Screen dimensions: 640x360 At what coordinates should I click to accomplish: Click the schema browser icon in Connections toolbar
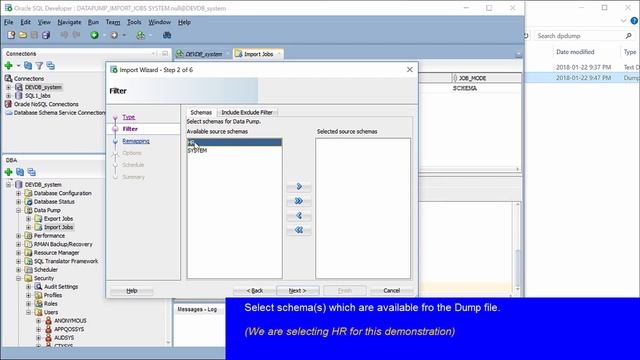(51, 66)
